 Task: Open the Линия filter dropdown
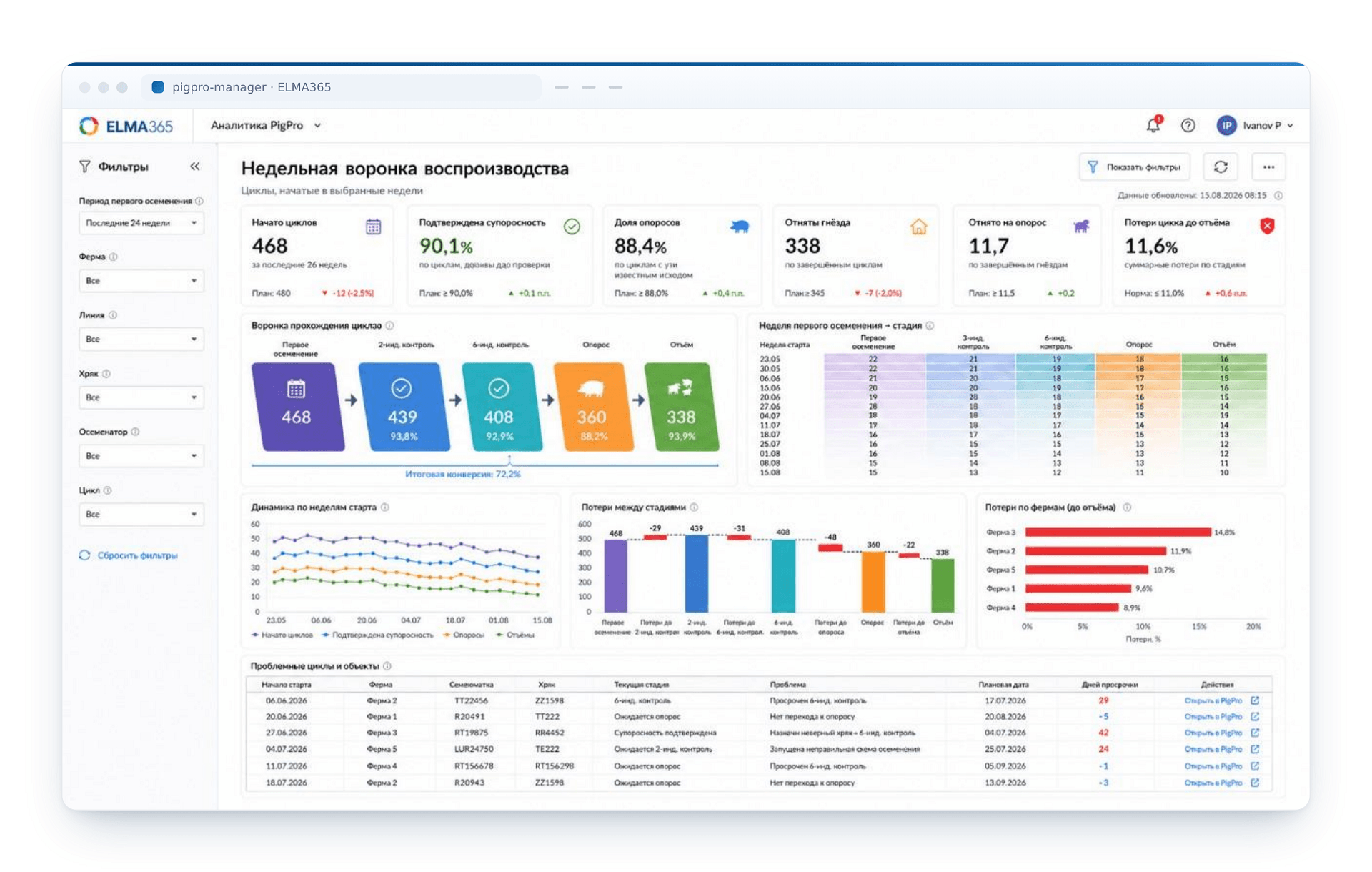click(x=141, y=339)
